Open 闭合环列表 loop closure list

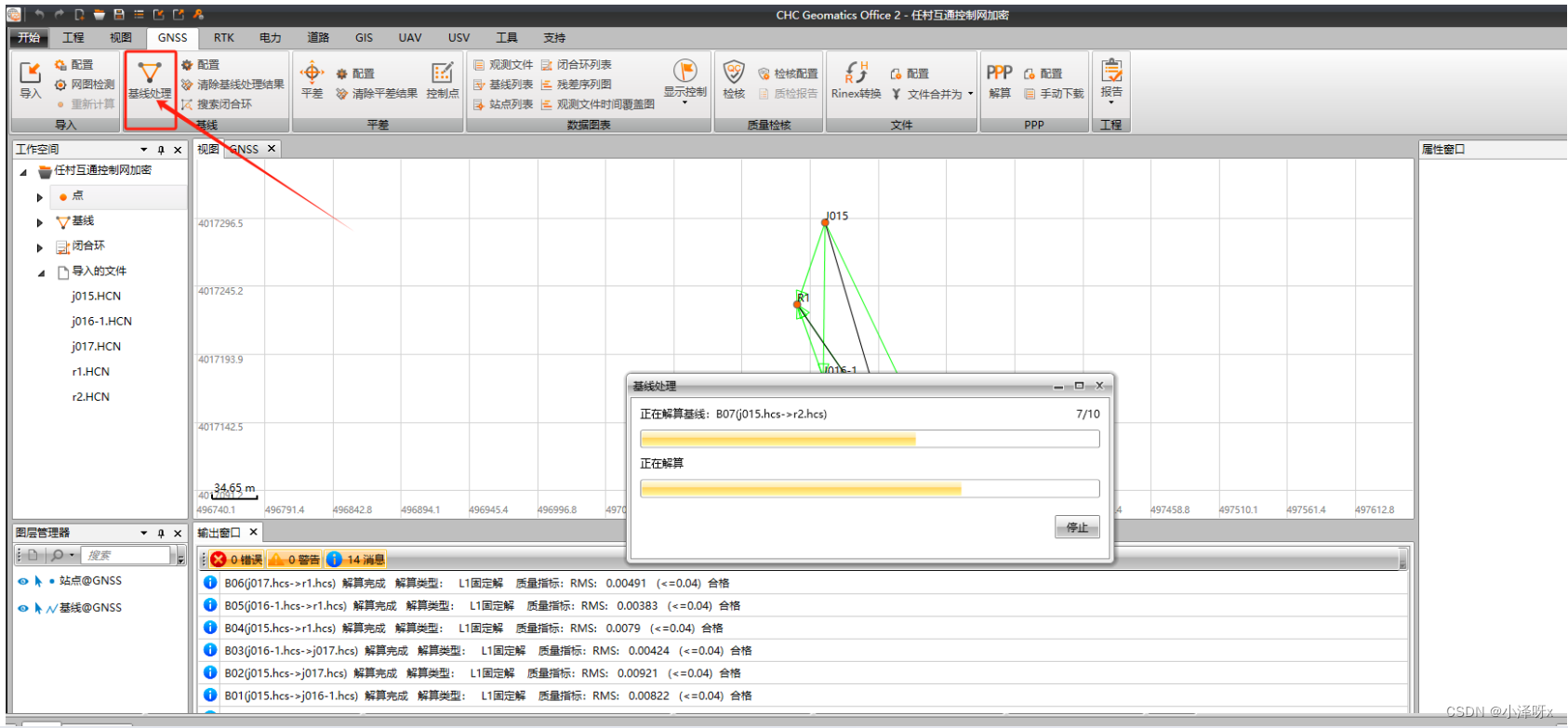click(577, 65)
